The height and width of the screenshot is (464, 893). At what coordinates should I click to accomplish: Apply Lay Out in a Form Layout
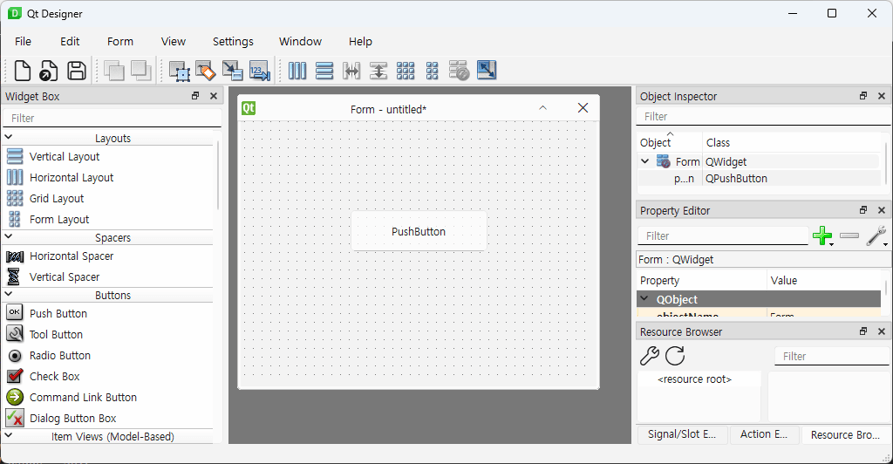coord(432,71)
